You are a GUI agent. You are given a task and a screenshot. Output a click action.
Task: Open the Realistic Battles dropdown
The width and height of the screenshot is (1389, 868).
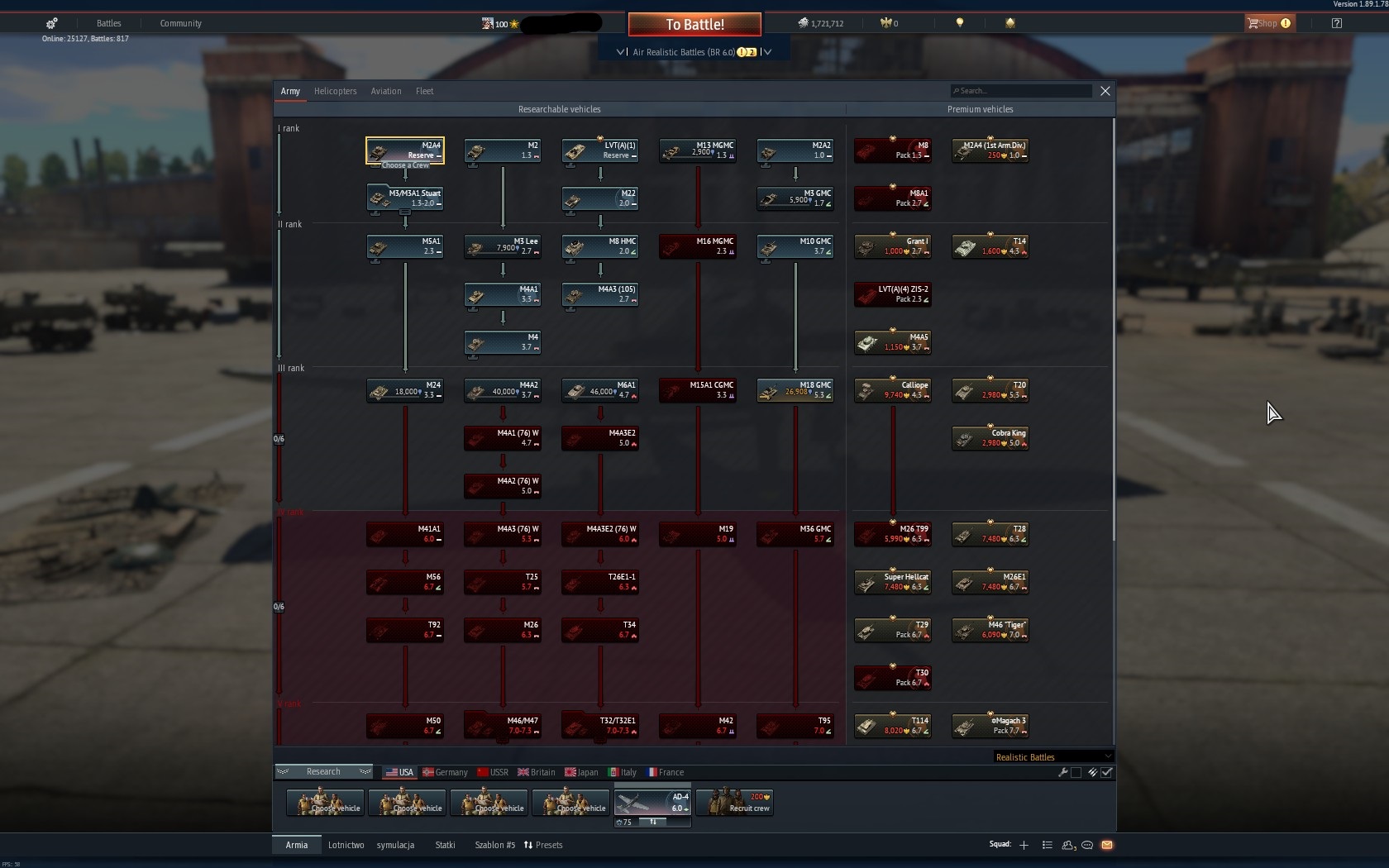click(1053, 757)
